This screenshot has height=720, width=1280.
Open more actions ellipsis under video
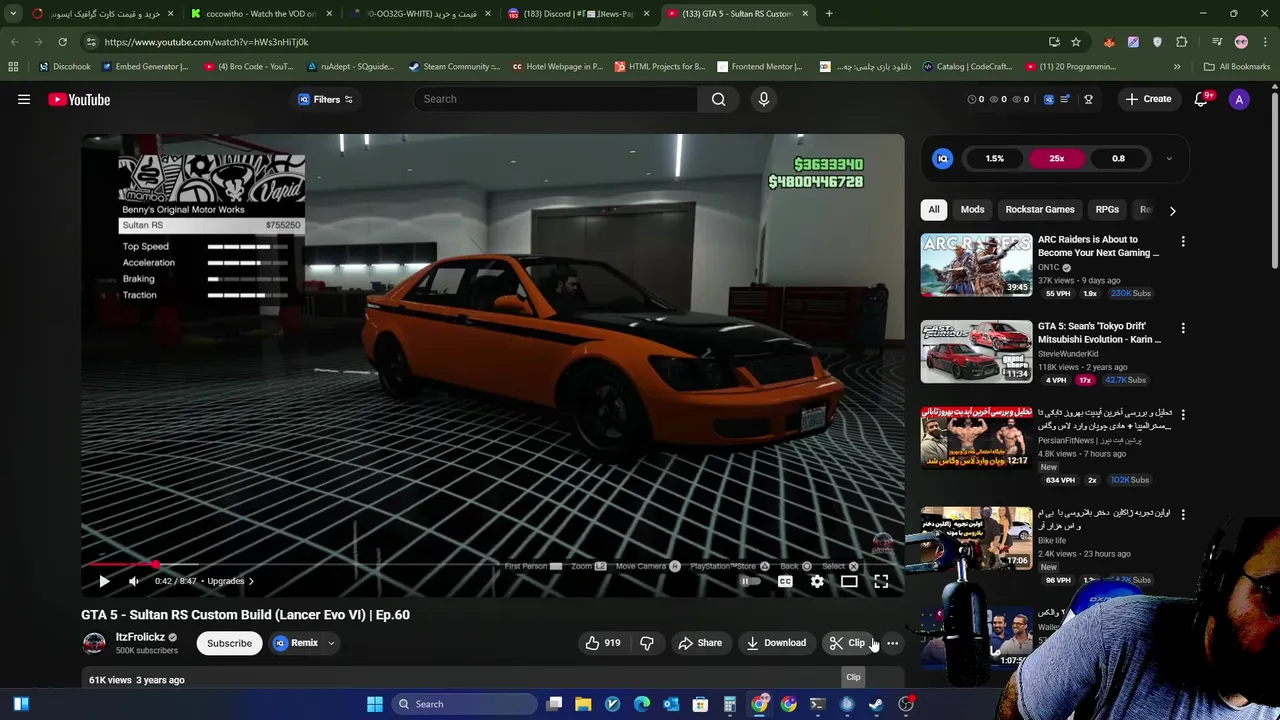pyautogui.click(x=892, y=643)
